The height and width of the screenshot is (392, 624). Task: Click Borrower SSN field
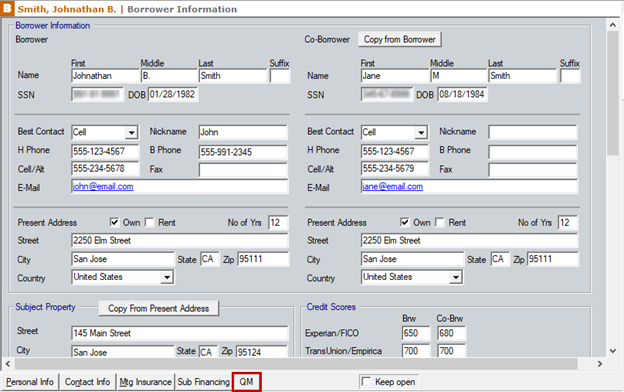pos(98,94)
